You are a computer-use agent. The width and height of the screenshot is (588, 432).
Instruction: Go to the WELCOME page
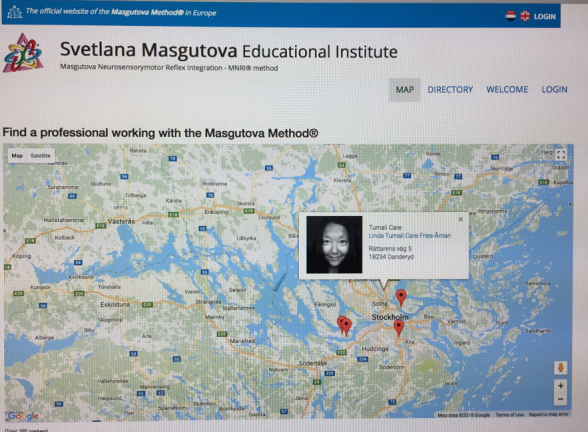pyautogui.click(x=507, y=90)
